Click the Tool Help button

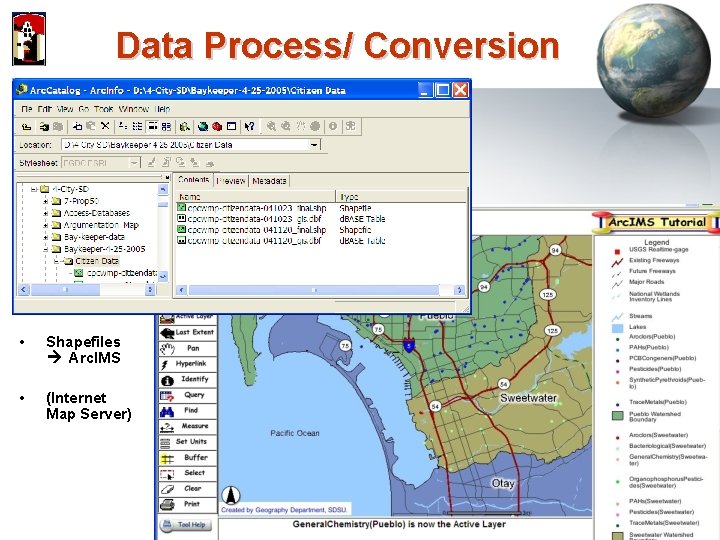pyautogui.click(x=186, y=524)
